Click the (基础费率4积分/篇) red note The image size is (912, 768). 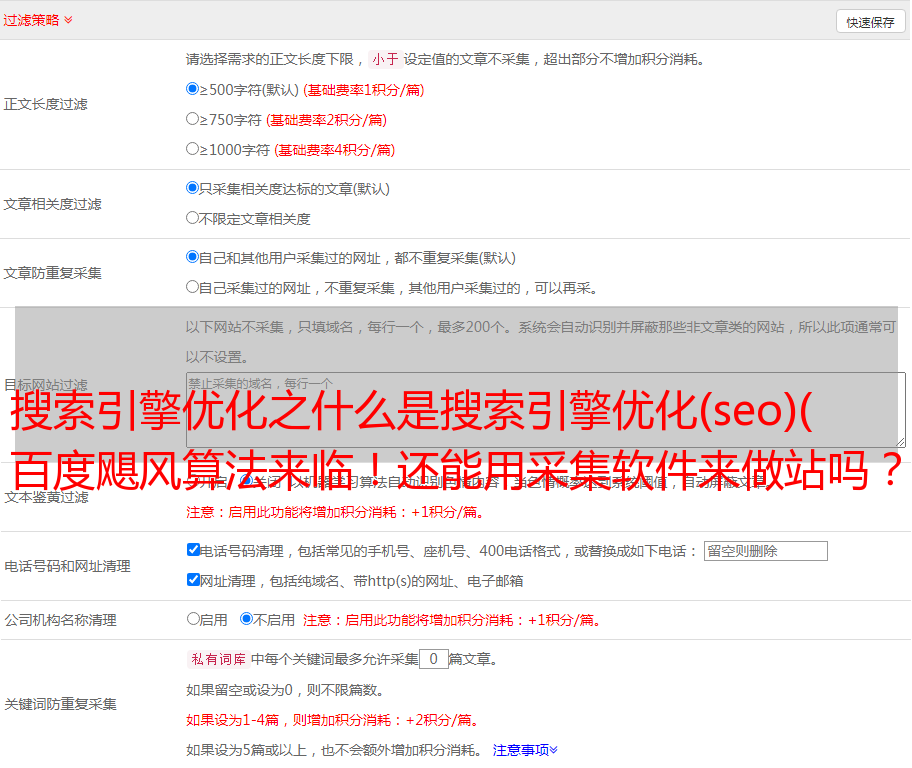tap(334, 150)
